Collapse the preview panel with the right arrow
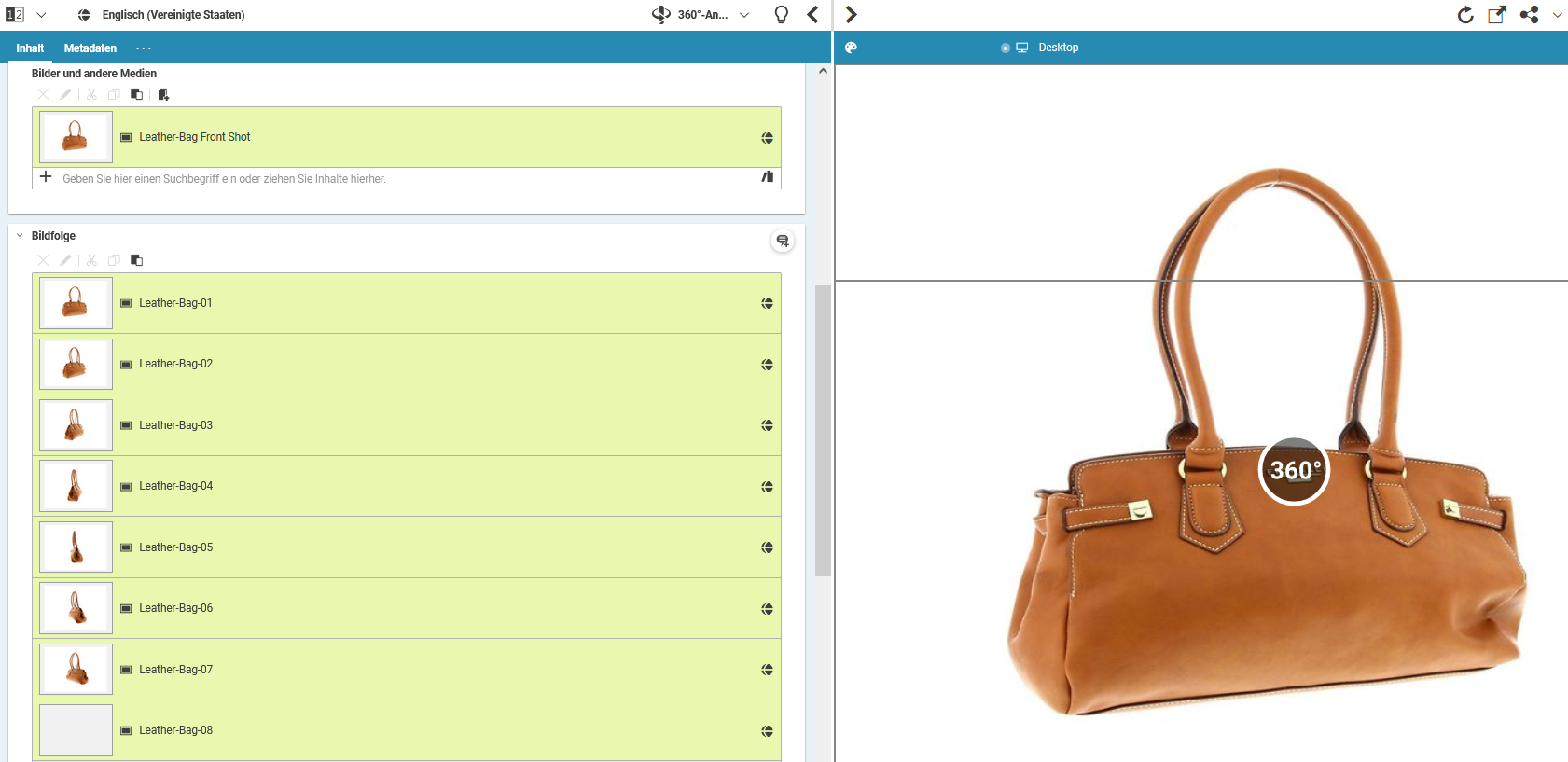Screen dimensions: 1568x762 point(851,15)
